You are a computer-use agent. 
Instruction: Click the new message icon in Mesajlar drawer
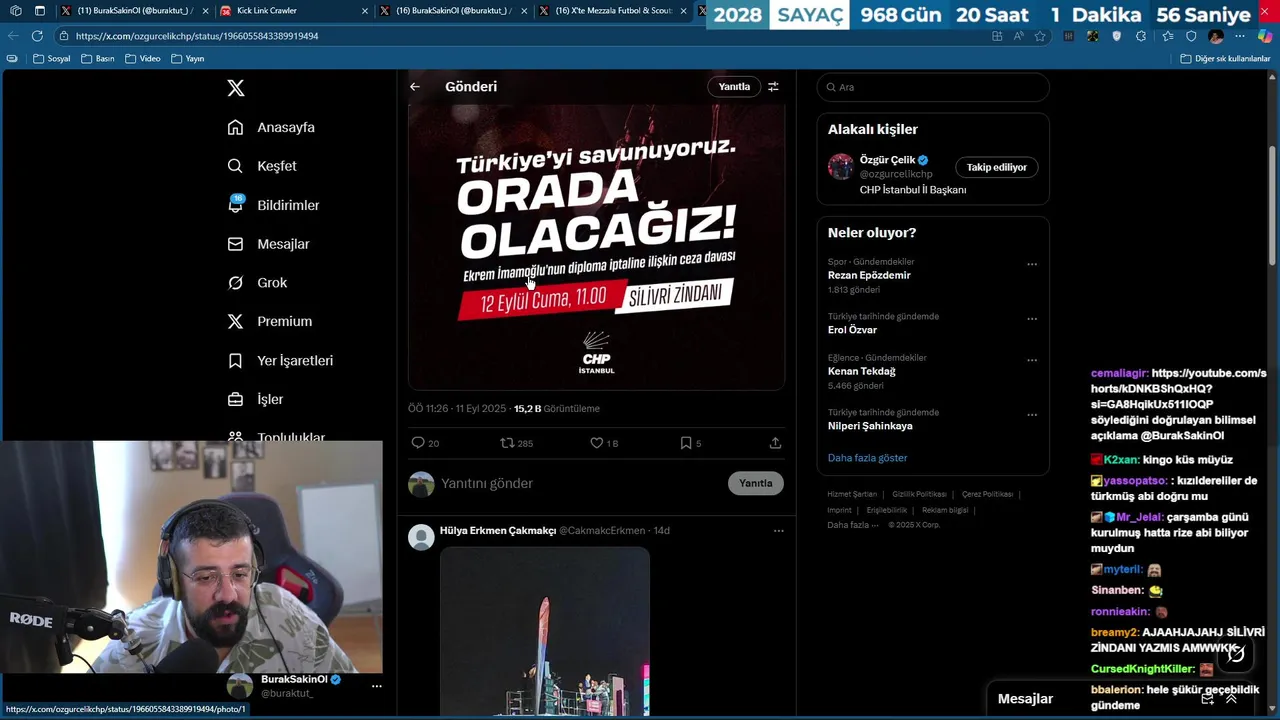(x=1207, y=699)
